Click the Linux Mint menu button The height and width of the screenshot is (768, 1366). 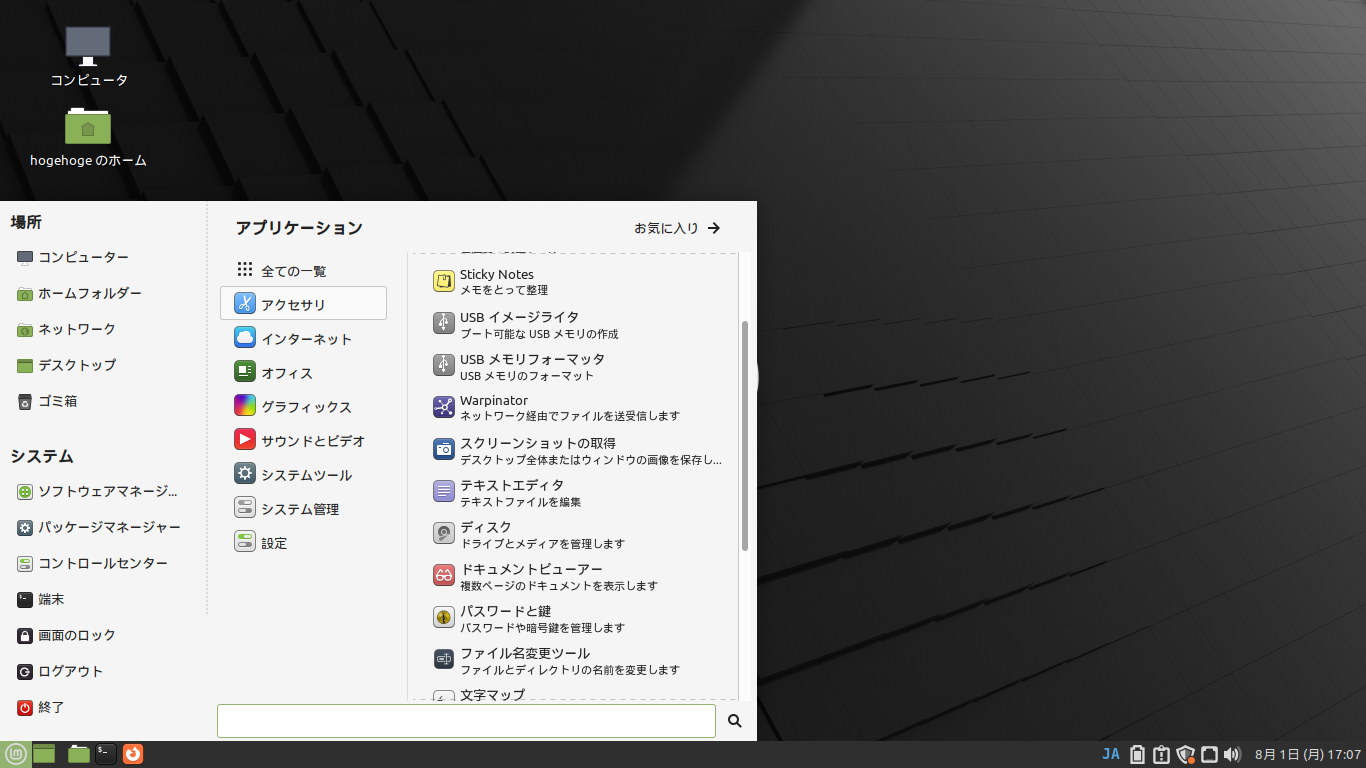[x=15, y=754]
